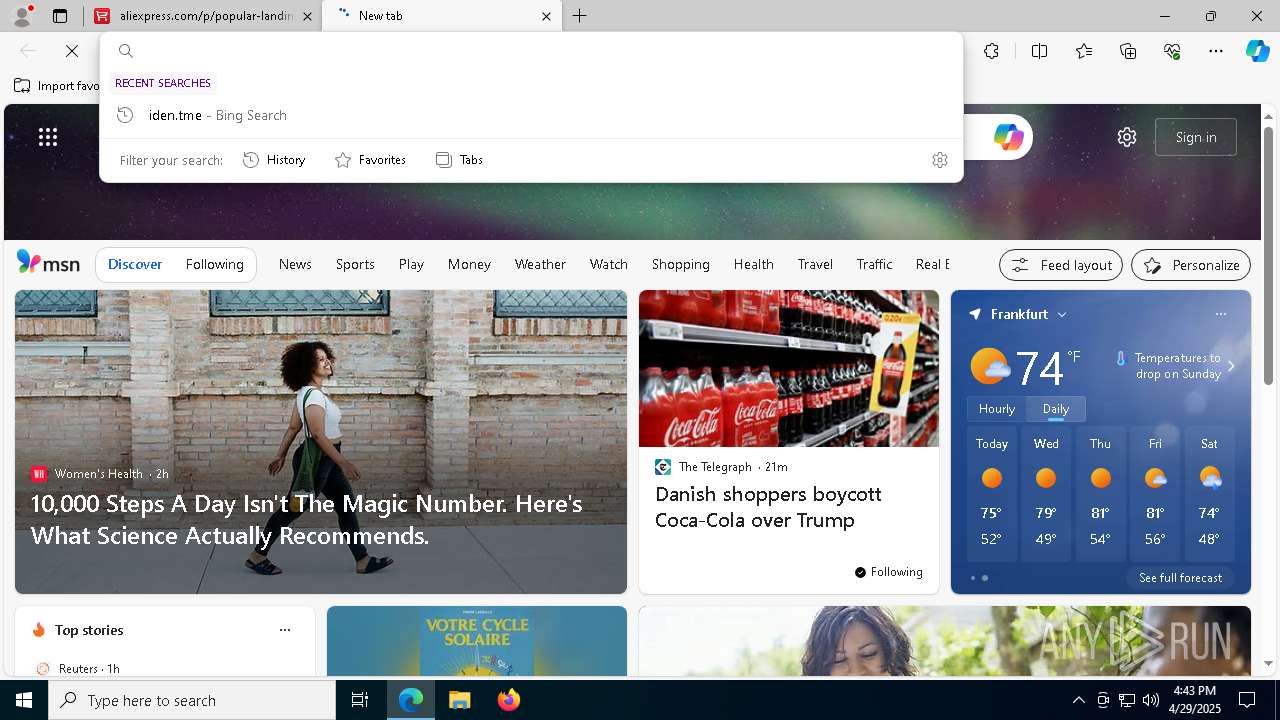
Task: Open the Collections icon
Action: (x=1128, y=51)
